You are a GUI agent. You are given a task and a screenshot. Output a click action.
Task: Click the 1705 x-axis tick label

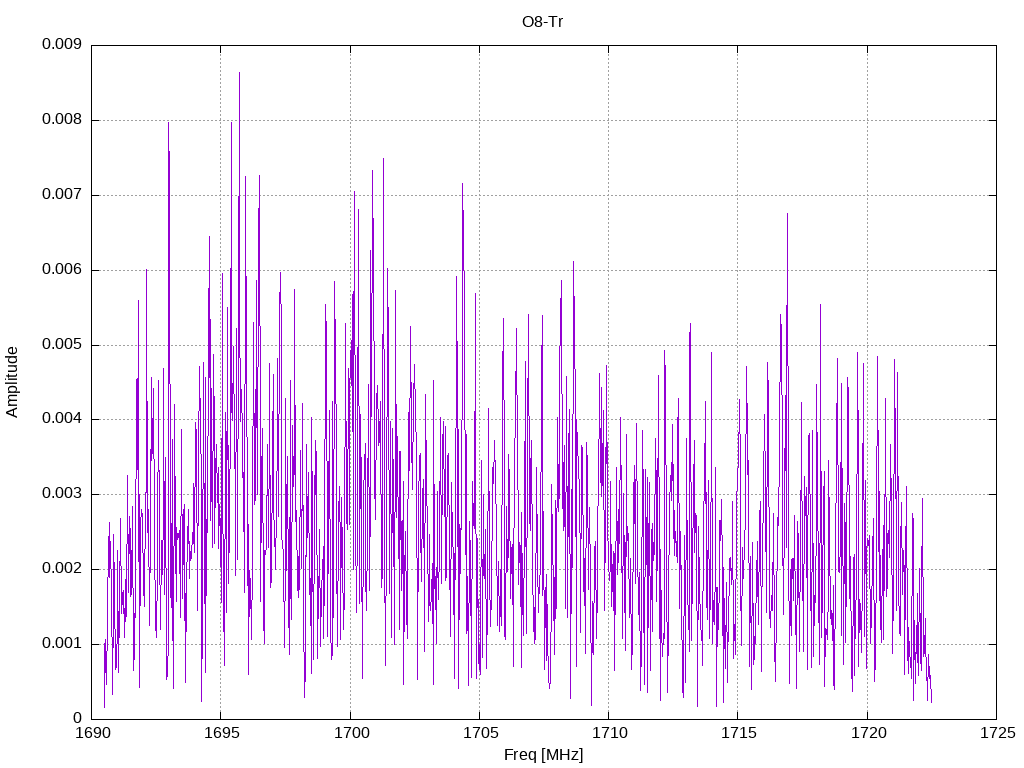[479, 733]
